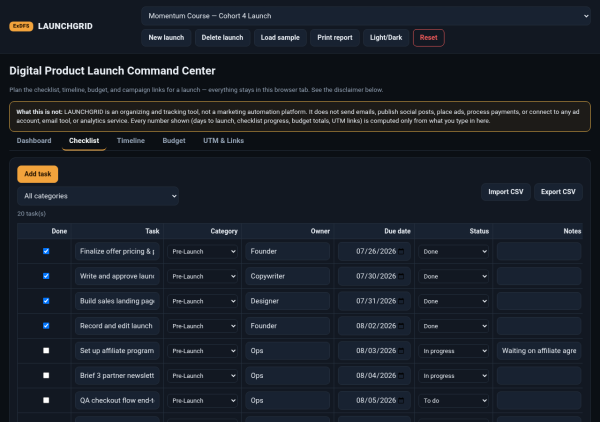This screenshot has height=422, width=600.
Task: Open the Timeline tab
Action: pos(131,141)
